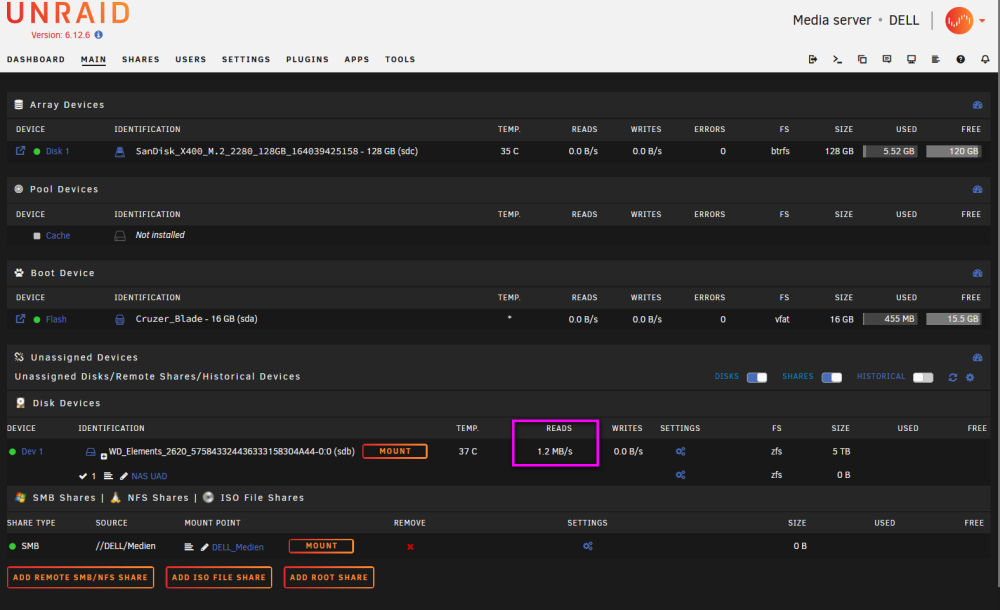Open the Cache pool link
This screenshot has width=1000, height=610.
pos(58,235)
